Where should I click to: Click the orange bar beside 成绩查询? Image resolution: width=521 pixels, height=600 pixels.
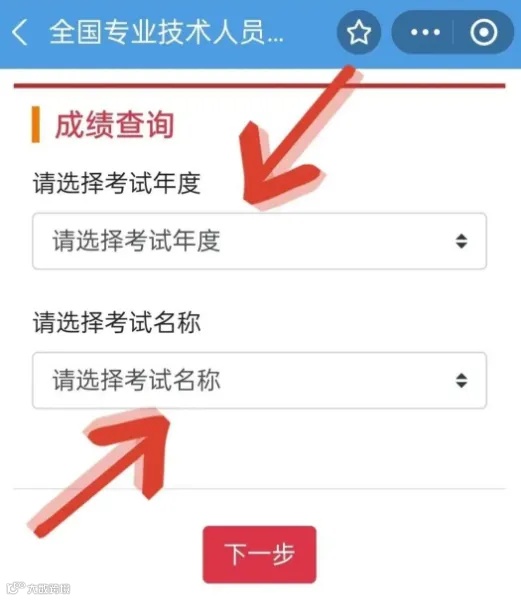[x=36, y=124]
